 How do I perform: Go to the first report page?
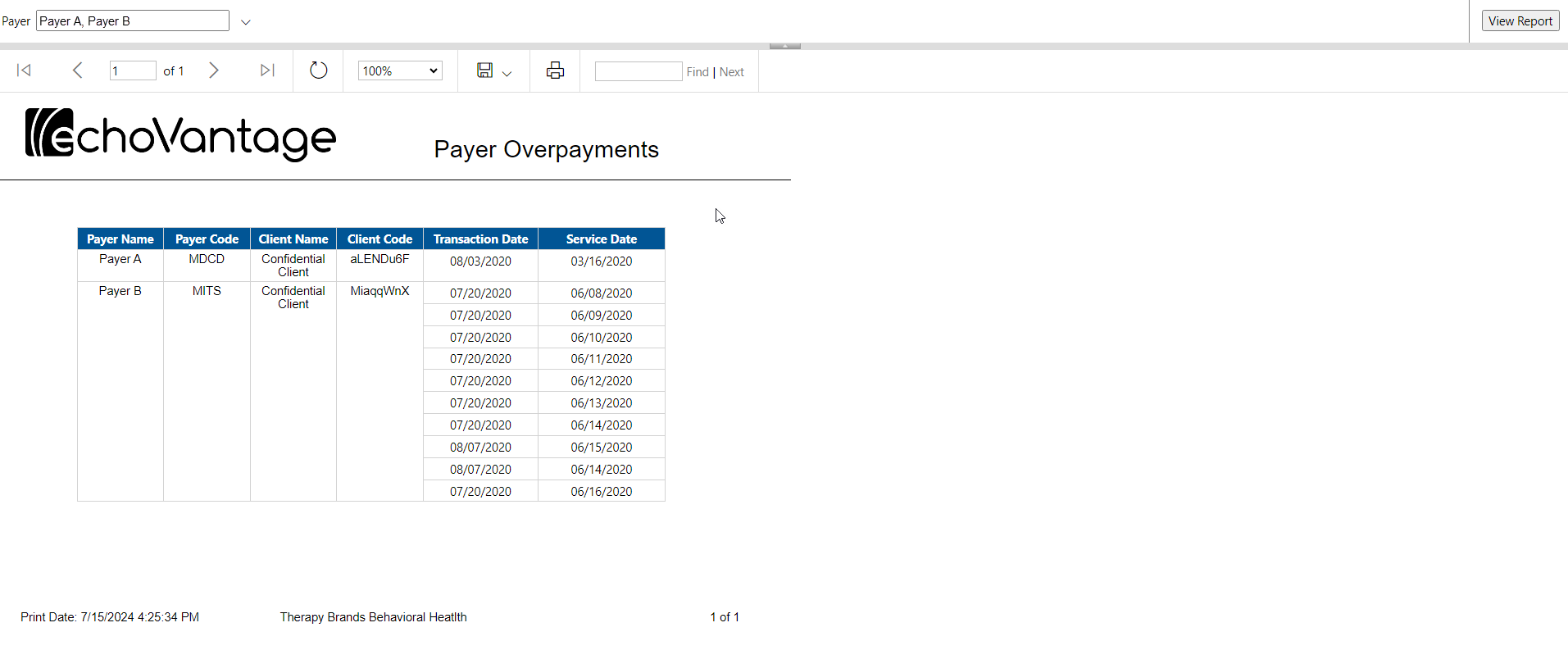(x=24, y=70)
